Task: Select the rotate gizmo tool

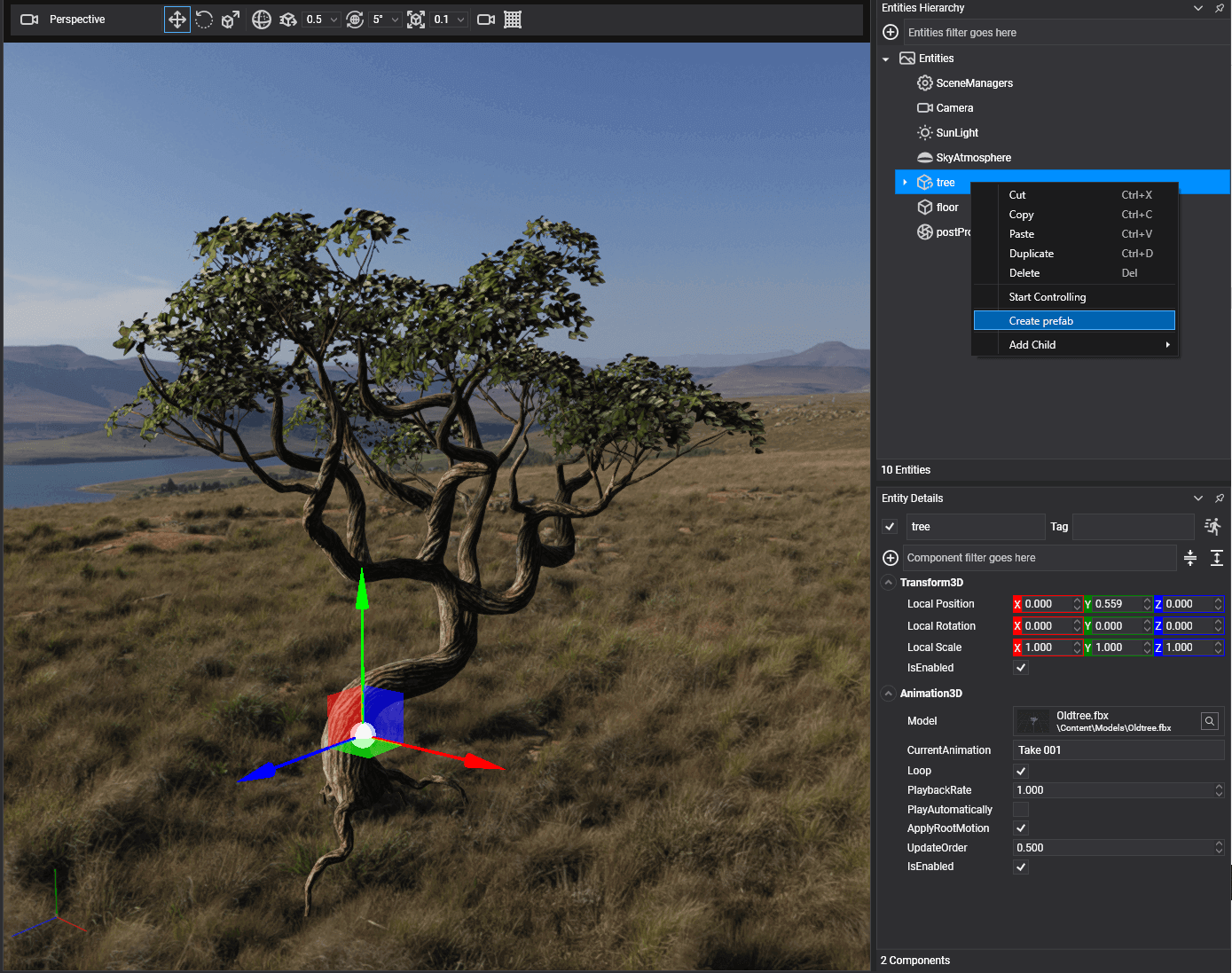Action: pyautogui.click(x=204, y=20)
